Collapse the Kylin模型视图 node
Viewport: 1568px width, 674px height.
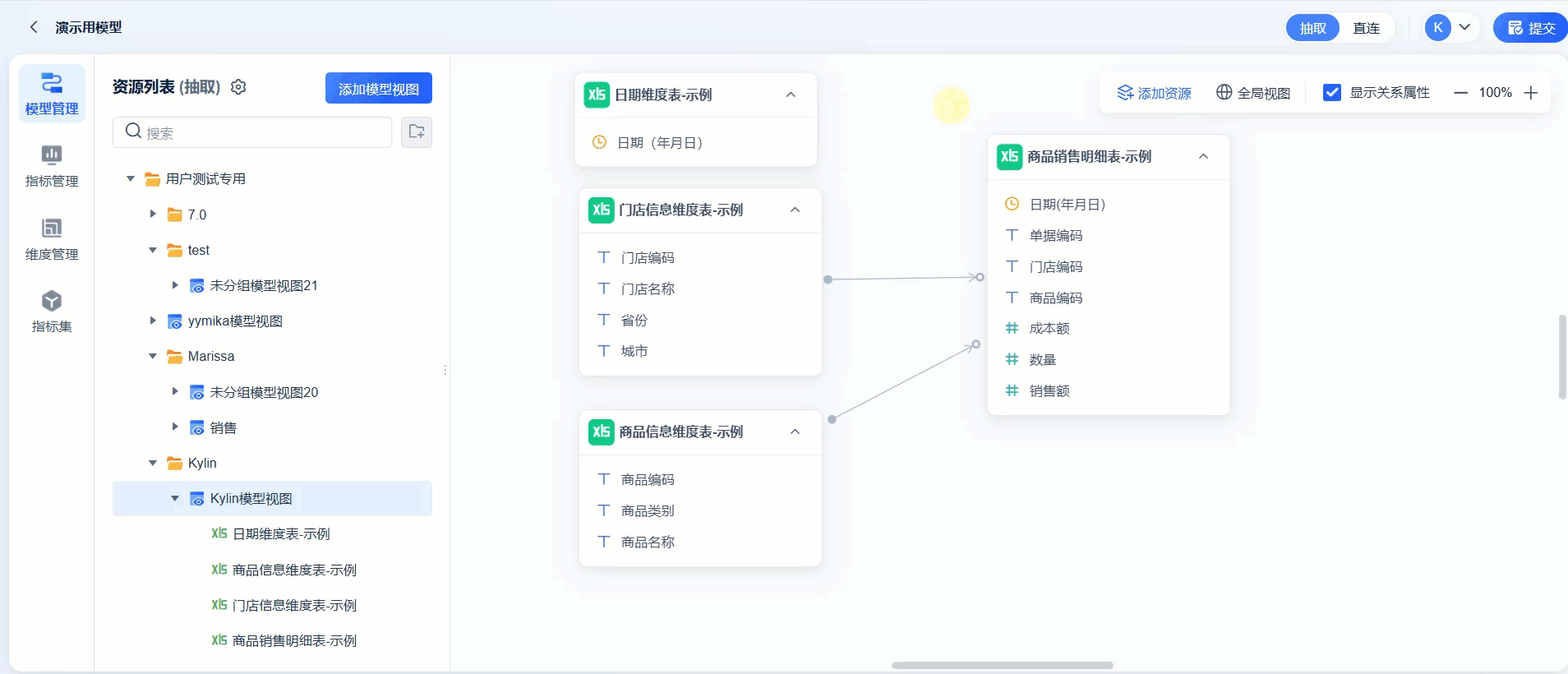click(x=174, y=498)
